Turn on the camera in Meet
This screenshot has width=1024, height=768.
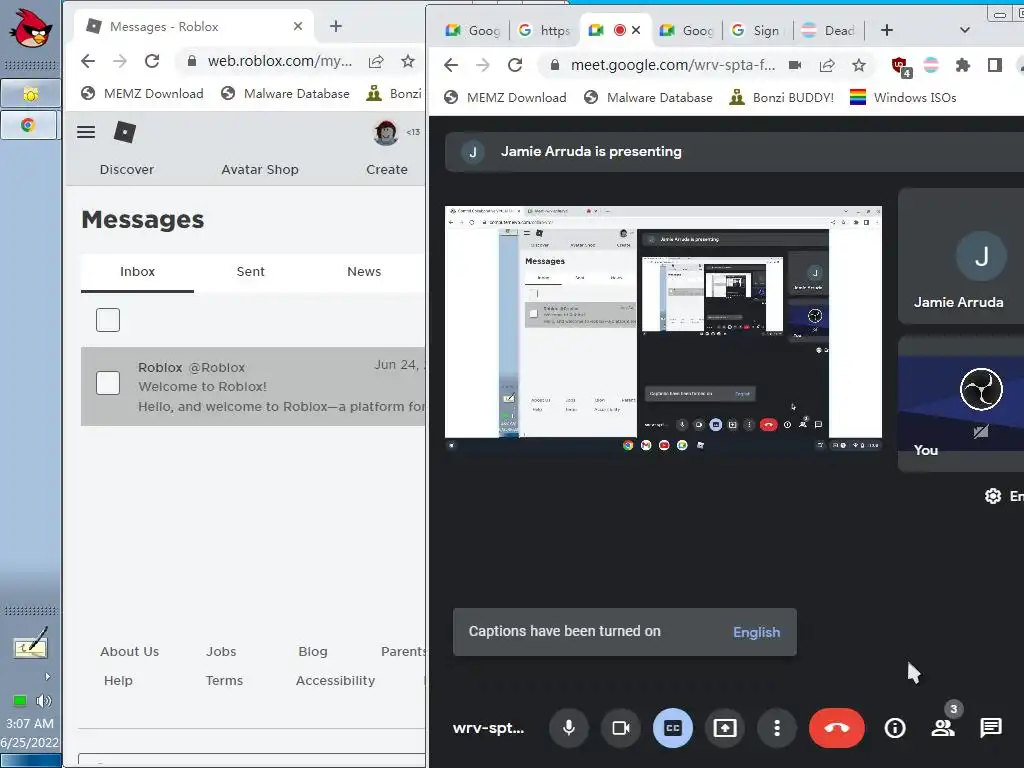620,728
